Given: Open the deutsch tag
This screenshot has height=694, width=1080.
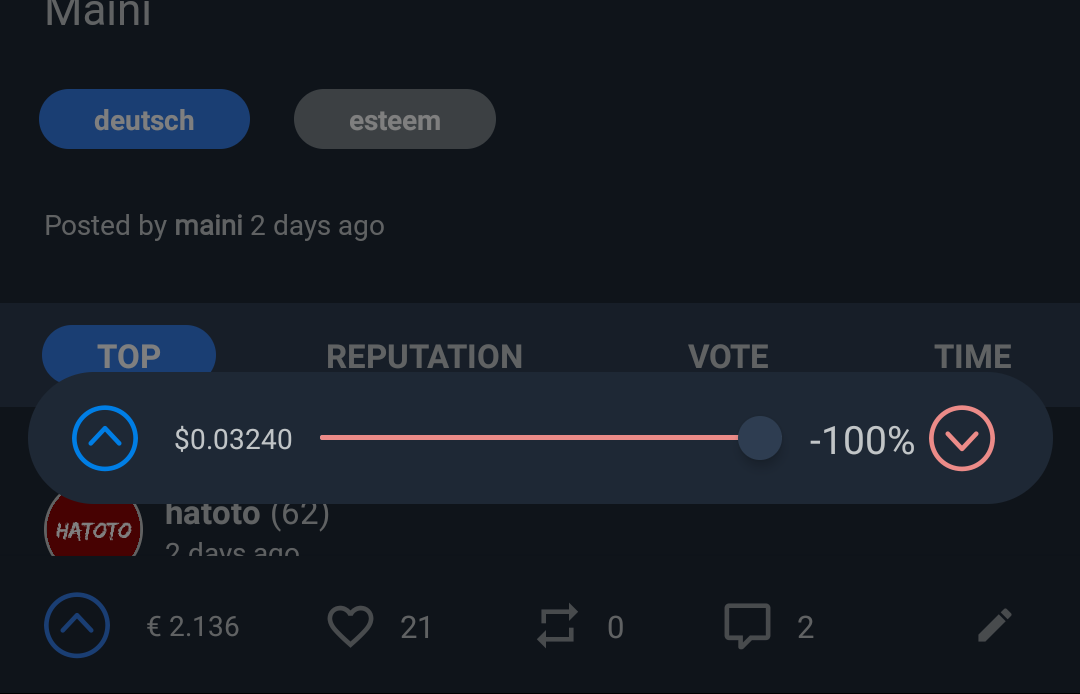Looking at the screenshot, I should (x=144, y=120).
